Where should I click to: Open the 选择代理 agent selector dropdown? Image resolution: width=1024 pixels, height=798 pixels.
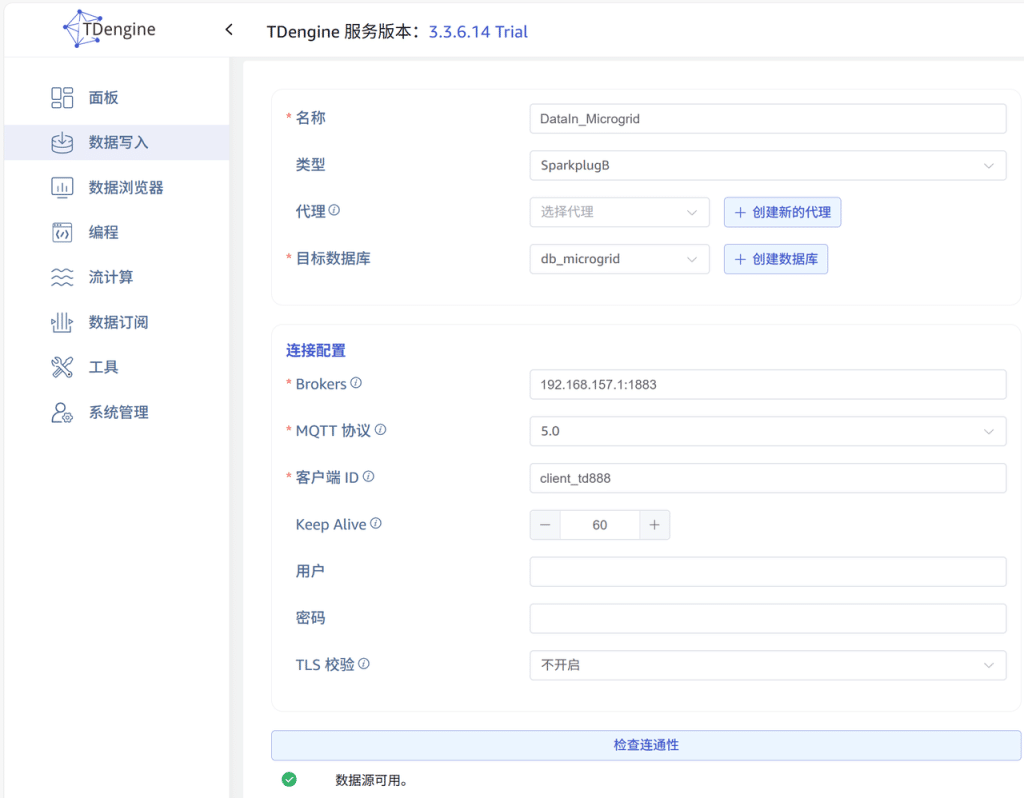619,212
